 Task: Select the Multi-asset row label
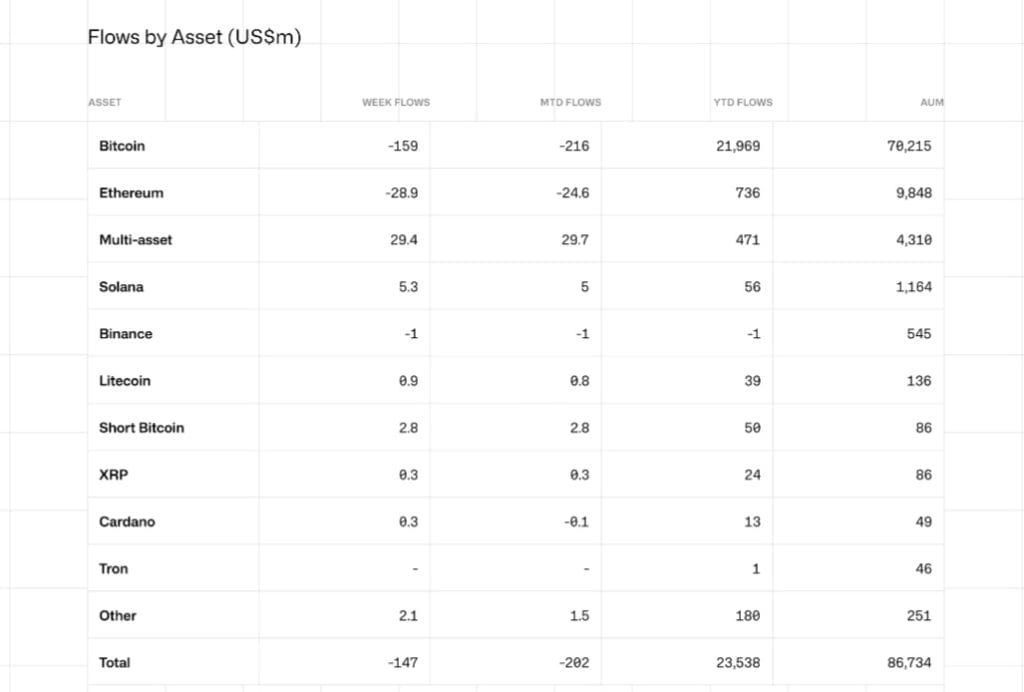point(135,240)
